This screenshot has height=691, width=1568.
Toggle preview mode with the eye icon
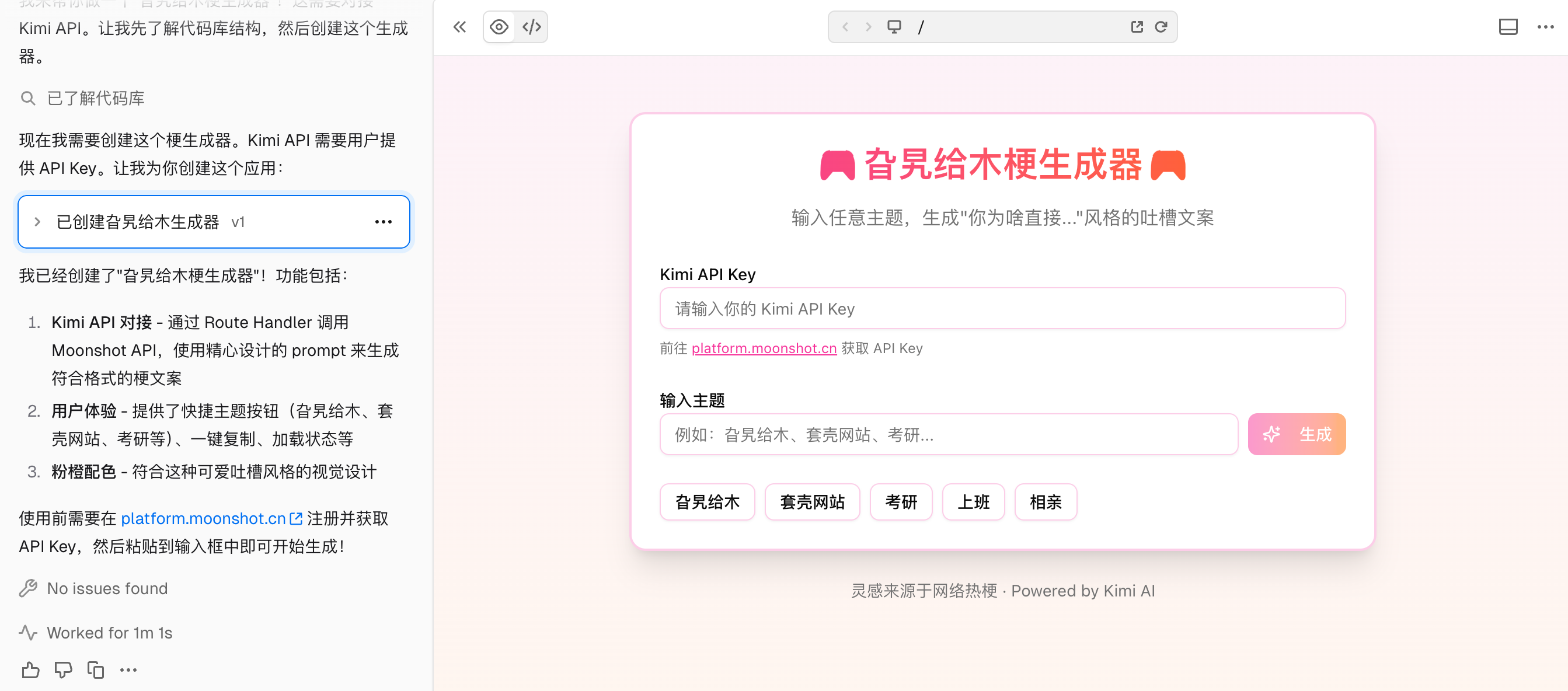click(499, 27)
